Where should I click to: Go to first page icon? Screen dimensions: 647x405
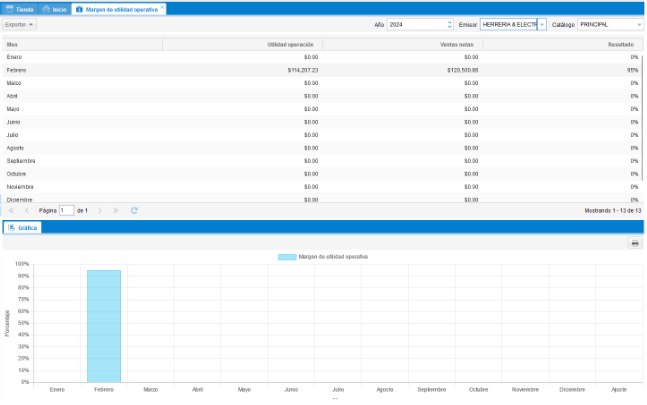[11, 211]
